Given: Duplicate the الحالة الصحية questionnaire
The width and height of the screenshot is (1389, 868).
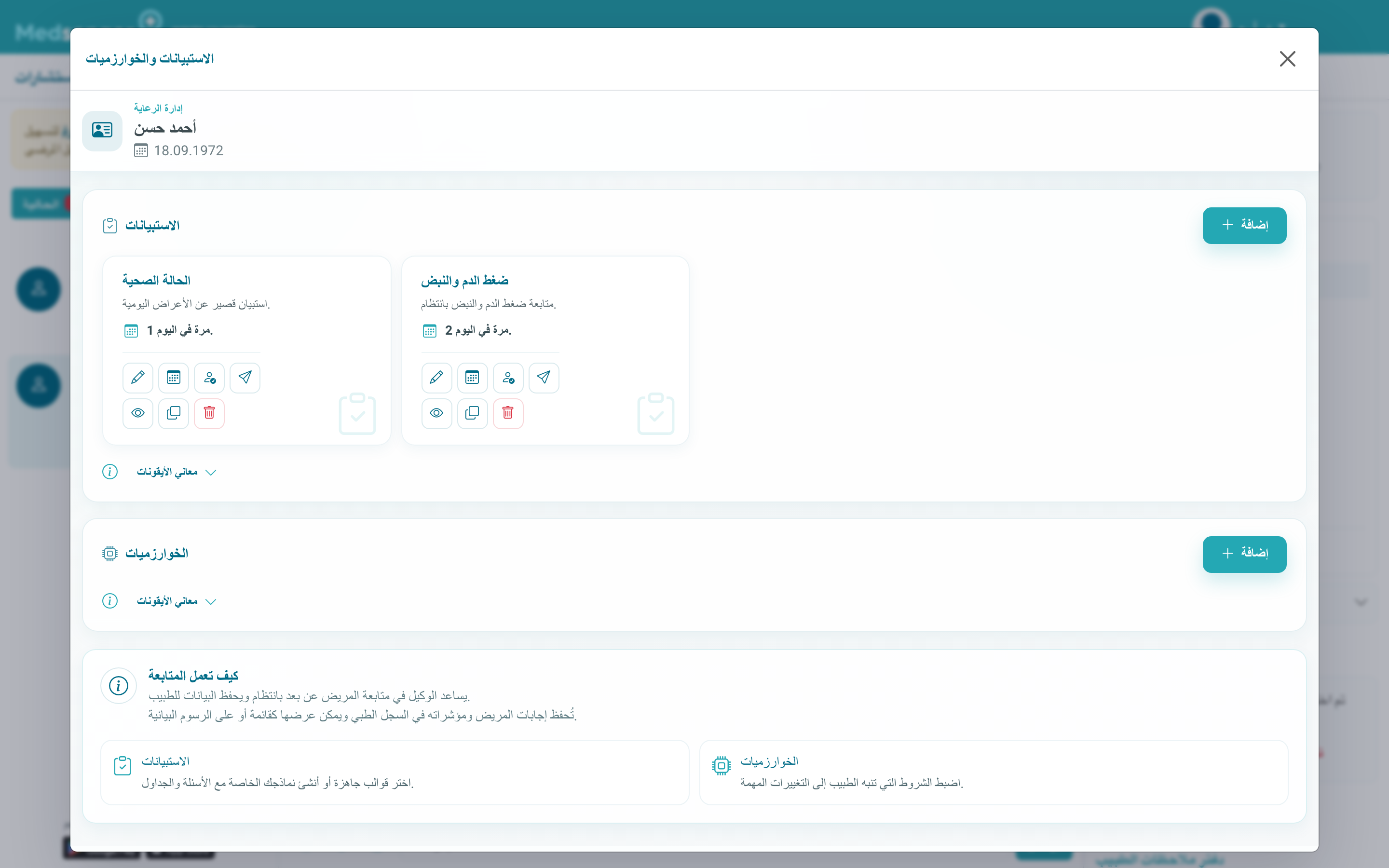Looking at the screenshot, I should coord(173,413).
